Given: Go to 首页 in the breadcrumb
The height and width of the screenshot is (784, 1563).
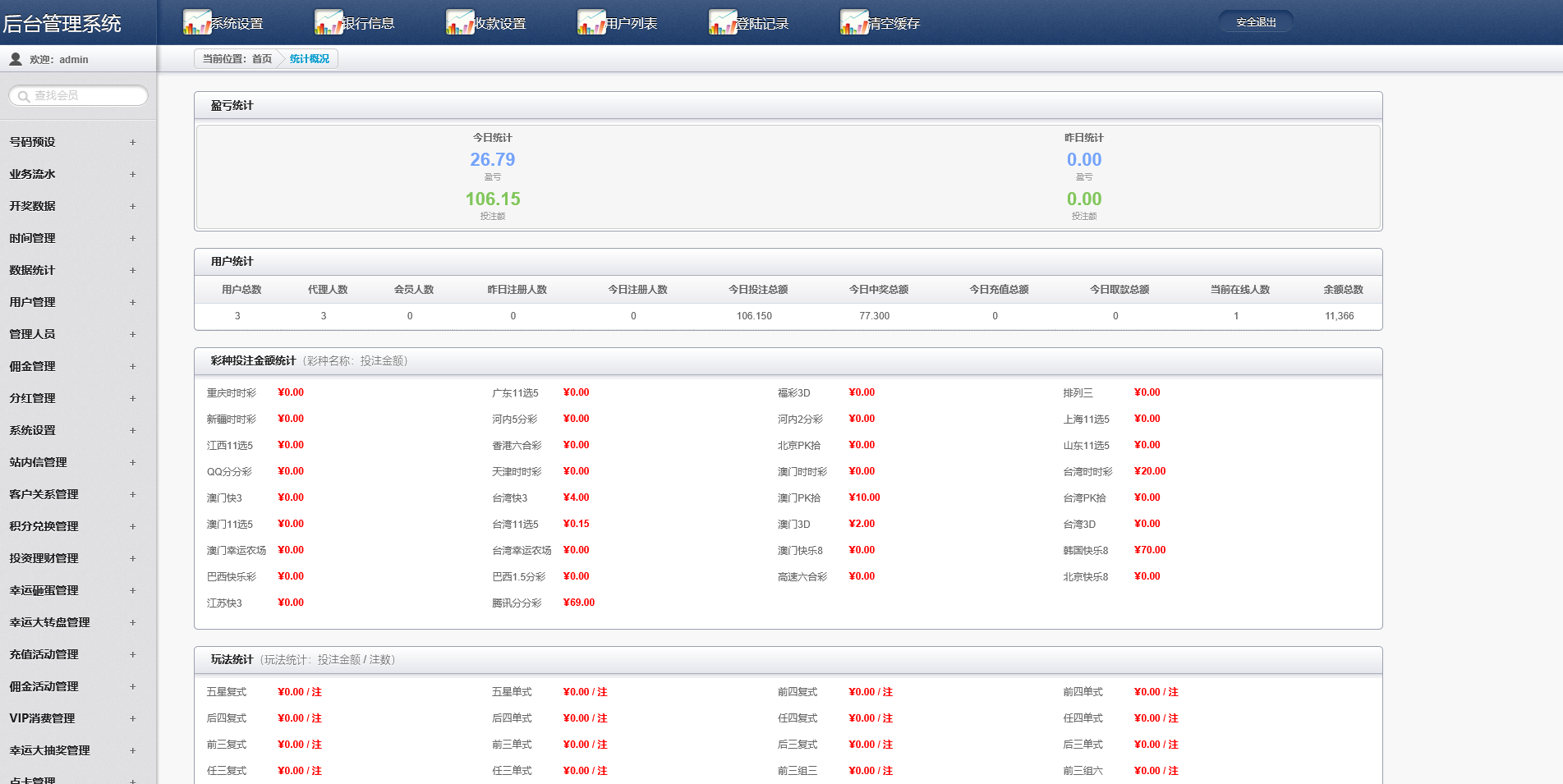Looking at the screenshot, I should (261, 59).
